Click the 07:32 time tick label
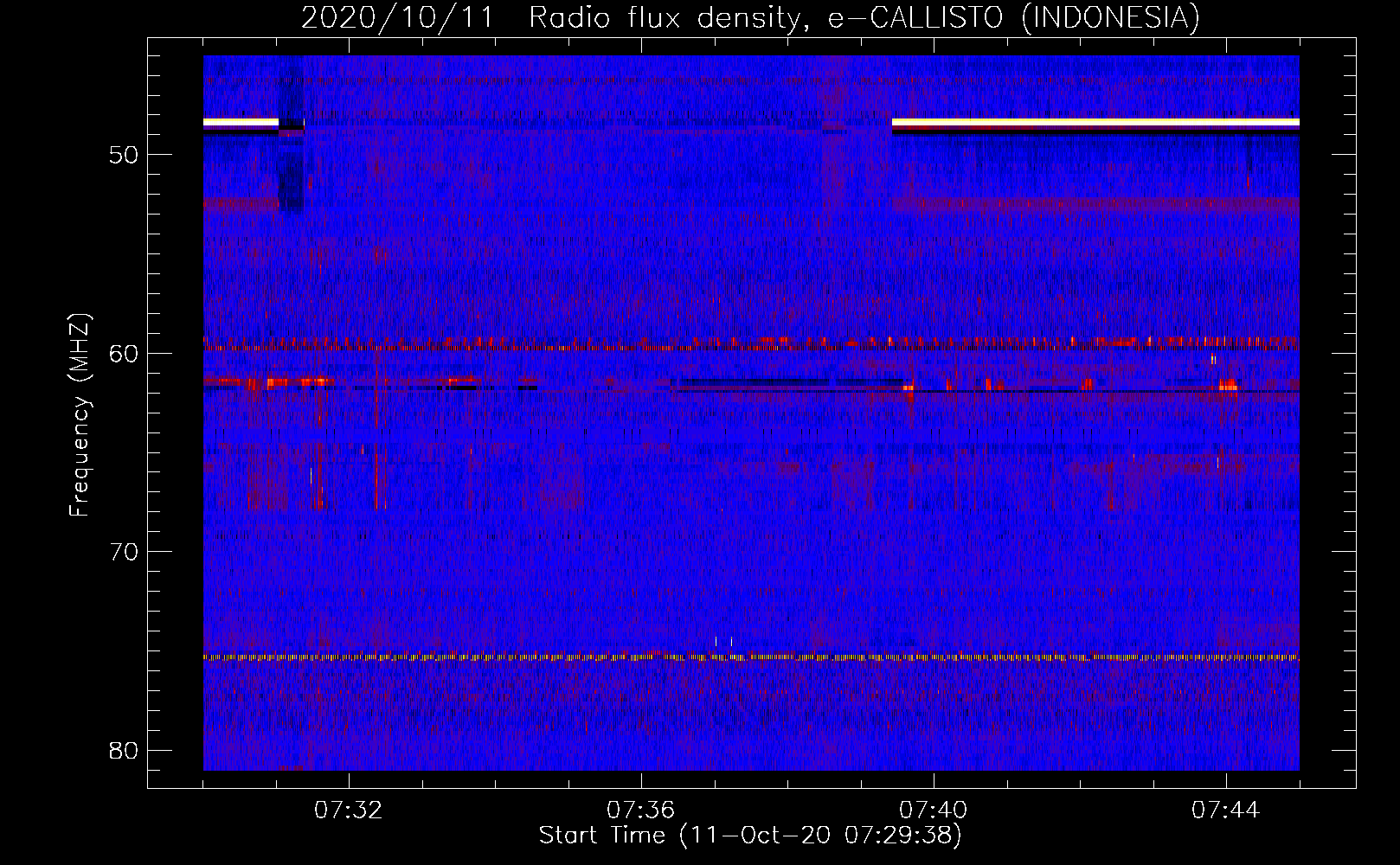 (x=349, y=811)
